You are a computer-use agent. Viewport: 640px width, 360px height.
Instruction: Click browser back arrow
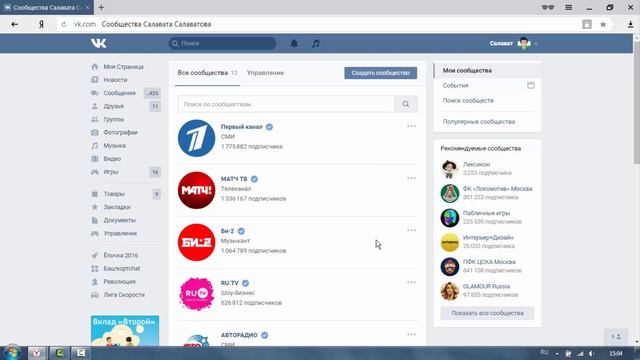point(15,24)
